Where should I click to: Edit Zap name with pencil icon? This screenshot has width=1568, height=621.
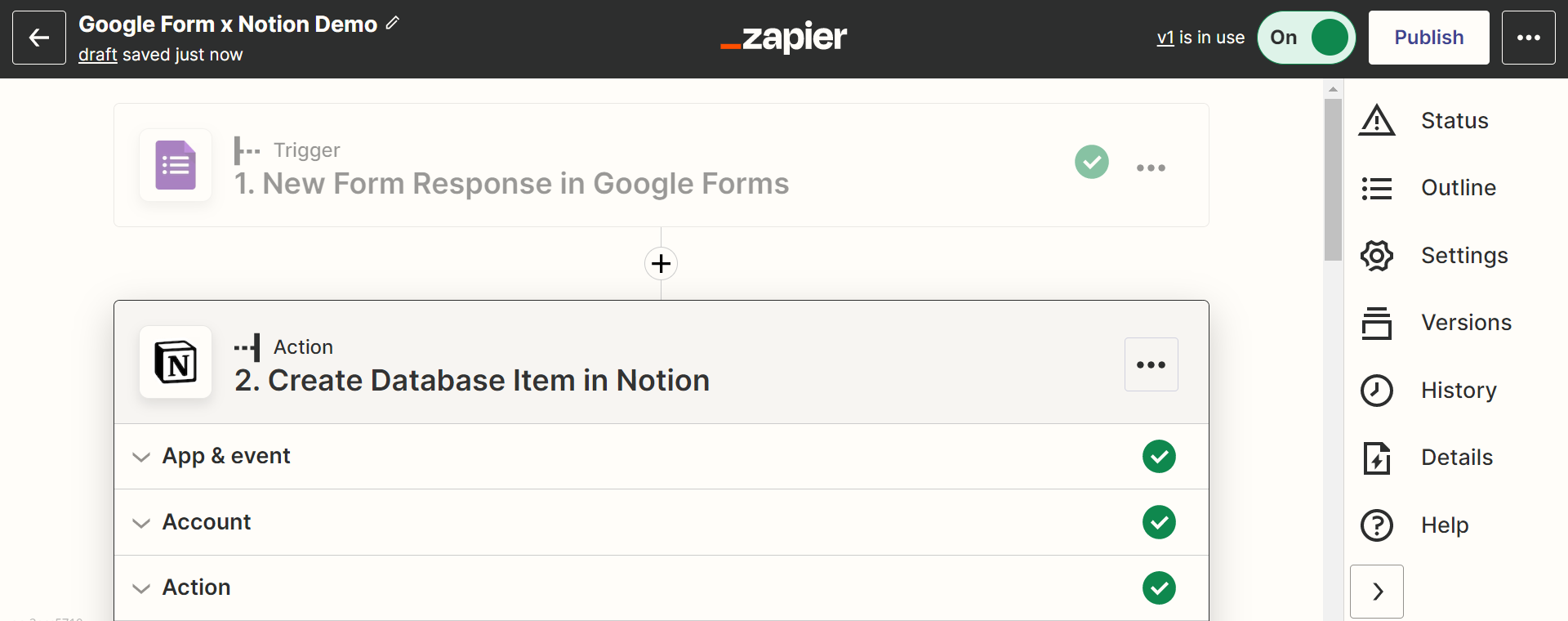click(x=393, y=24)
